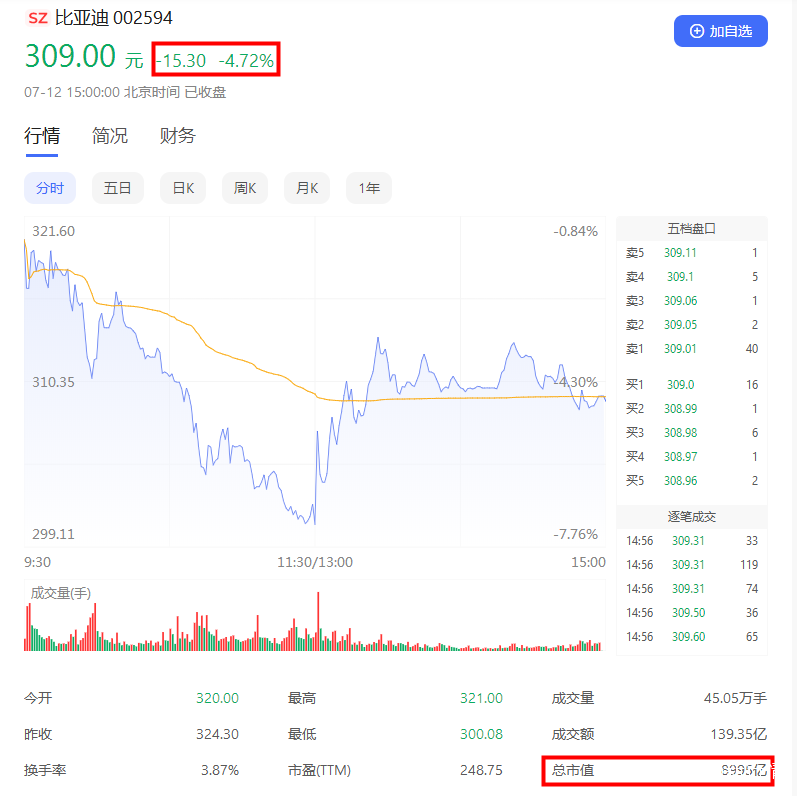The height and width of the screenshot is (796, 797).
Task: Click the 14:56 trade with volume 119
Action: pyautogui.click(x=691, y=564)
